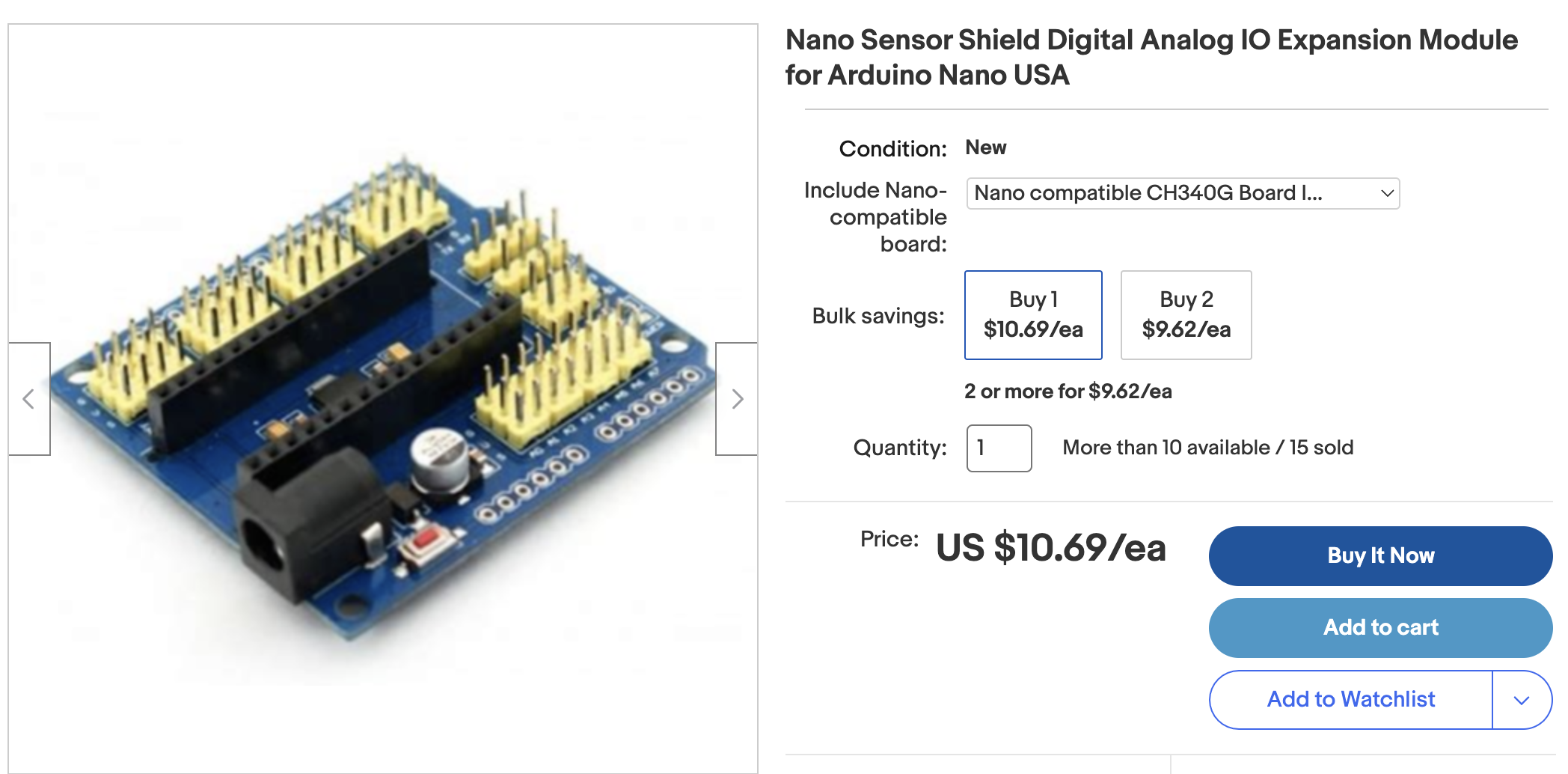Click the Nano sensor shield product photo
The width and height of the screenshot is (1568, 774).
coord(382,397)
